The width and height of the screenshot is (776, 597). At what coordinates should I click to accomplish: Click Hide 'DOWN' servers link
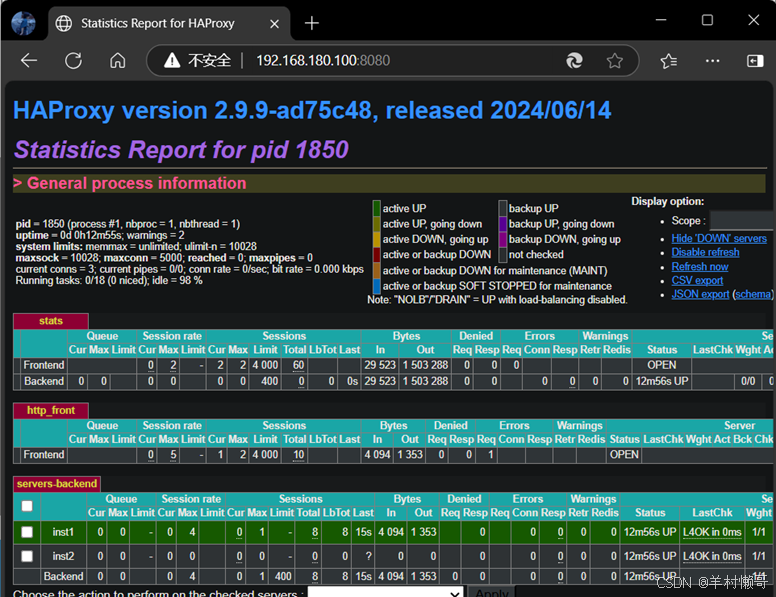click(719, 238)
